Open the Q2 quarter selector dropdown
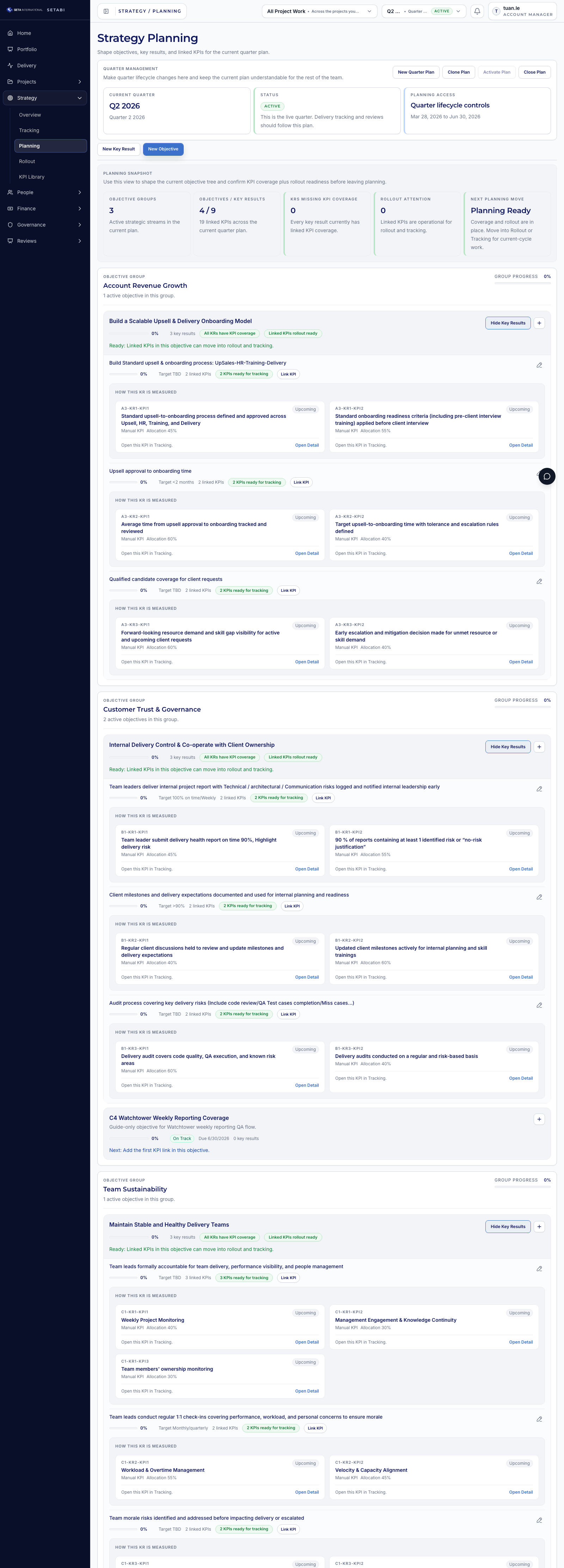The height and width of the screenshot is (1568, 564). pos(423,11)
